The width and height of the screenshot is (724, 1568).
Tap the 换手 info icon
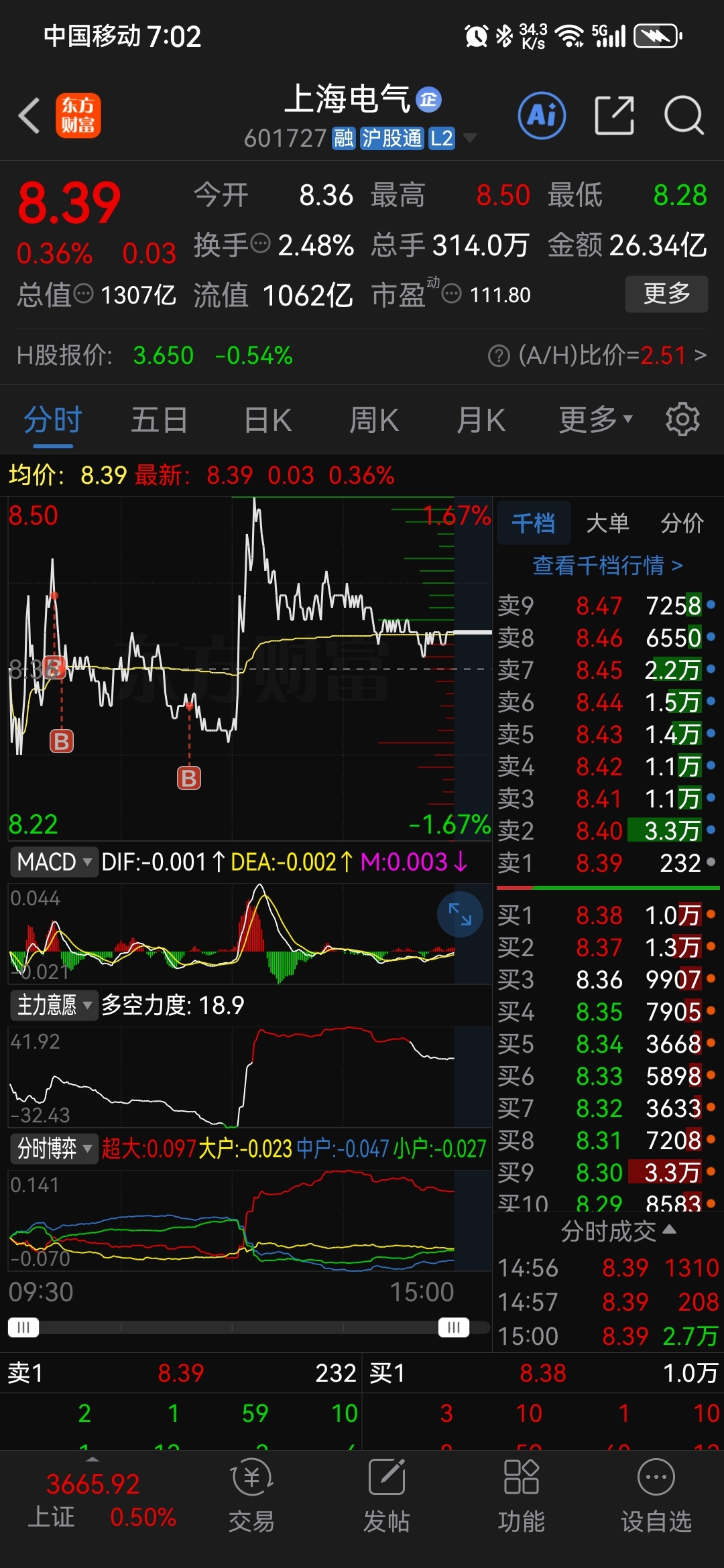click(x=260, y=243)
